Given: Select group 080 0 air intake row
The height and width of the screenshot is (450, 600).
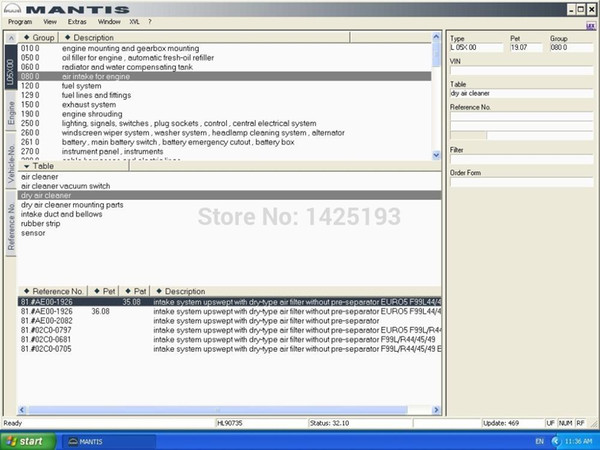Looking at the screenshot, I should pyautogui.click(x=225, y=77).
